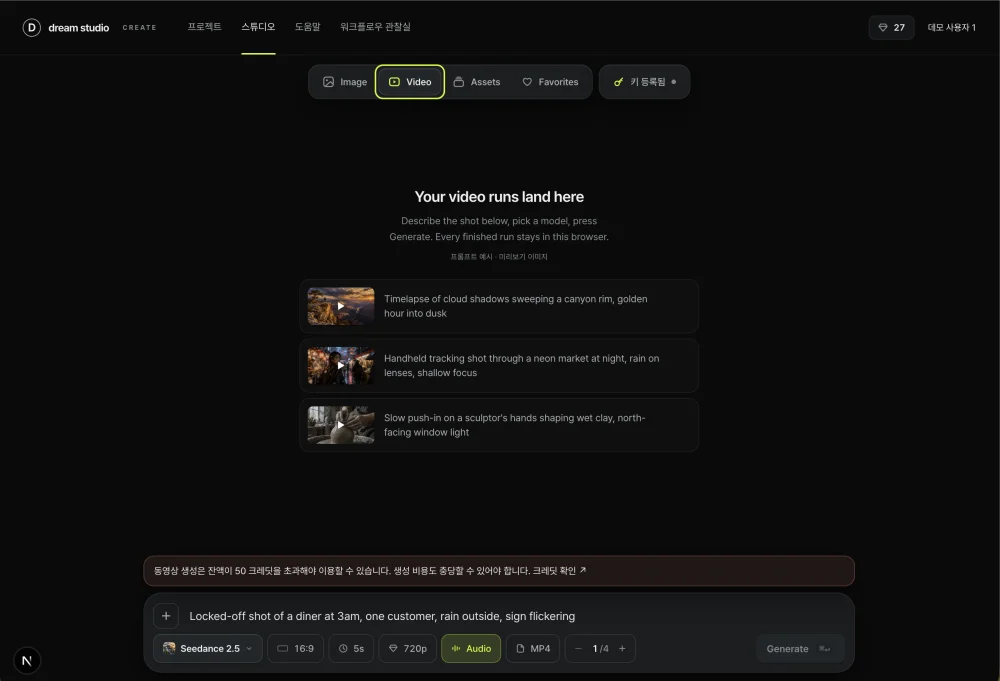Toggle the Audio option off

[x=471, y=648]
